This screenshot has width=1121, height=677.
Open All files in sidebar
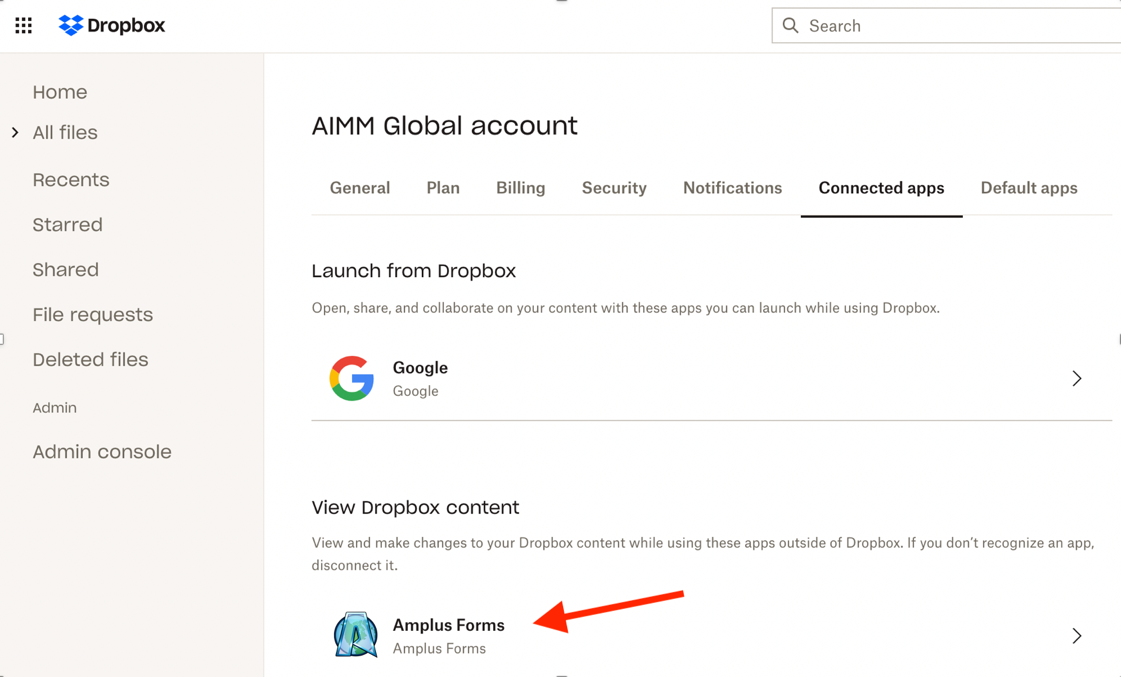[65, 132]
